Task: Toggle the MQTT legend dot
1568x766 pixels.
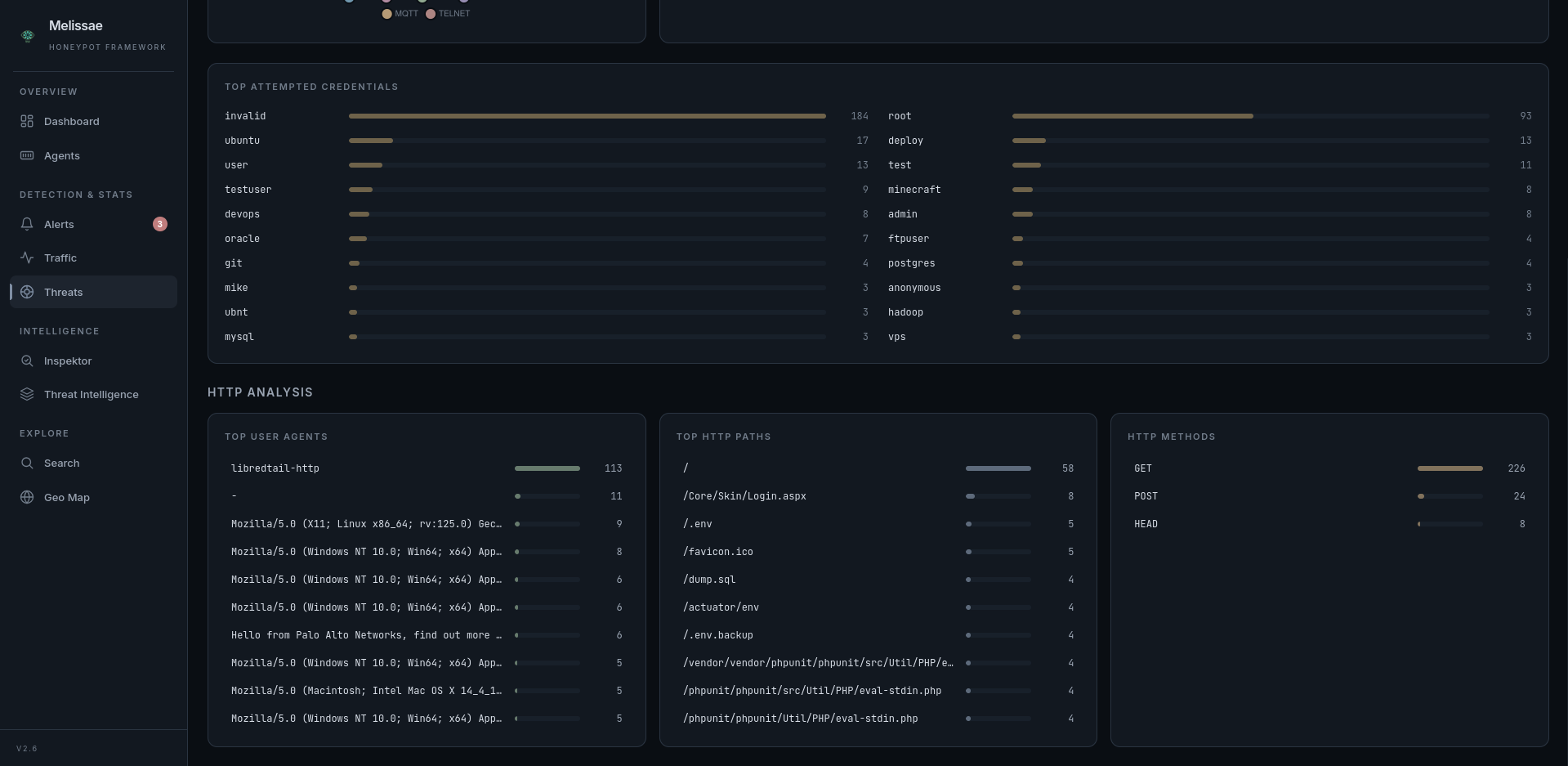Action: pos(386,14)
